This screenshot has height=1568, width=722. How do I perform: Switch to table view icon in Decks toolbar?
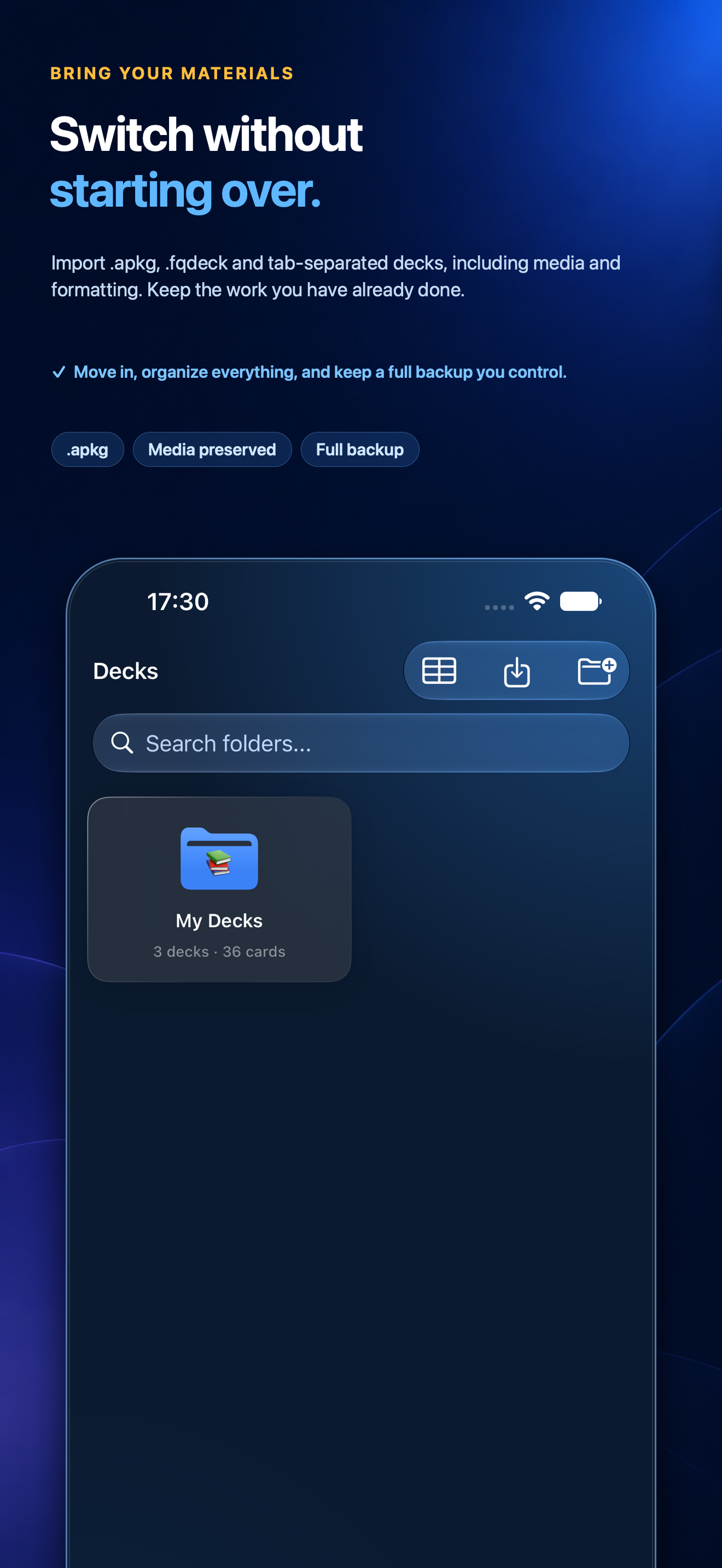point(439,671)
